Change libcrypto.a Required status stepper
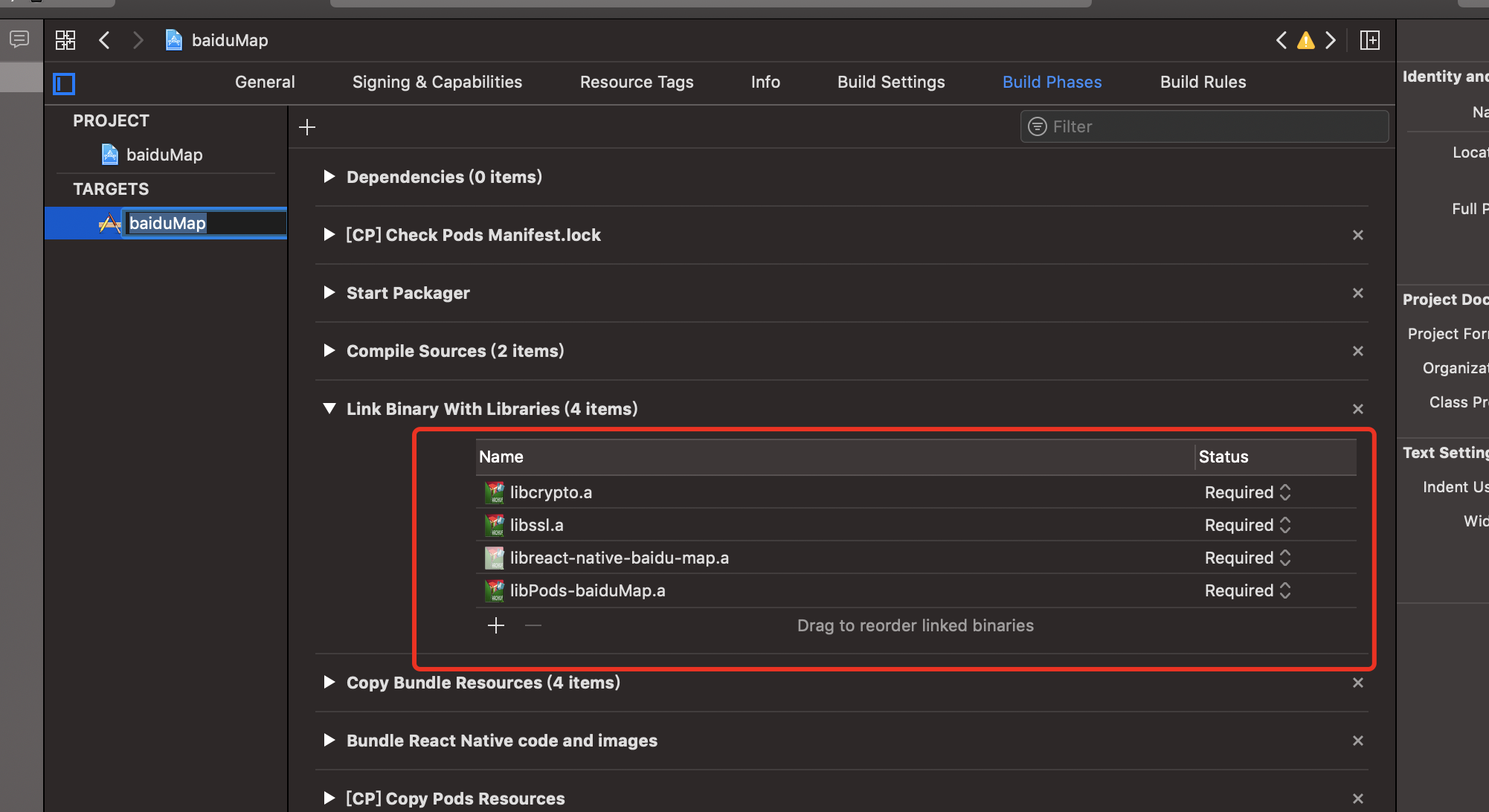 tap(1285, 492)
